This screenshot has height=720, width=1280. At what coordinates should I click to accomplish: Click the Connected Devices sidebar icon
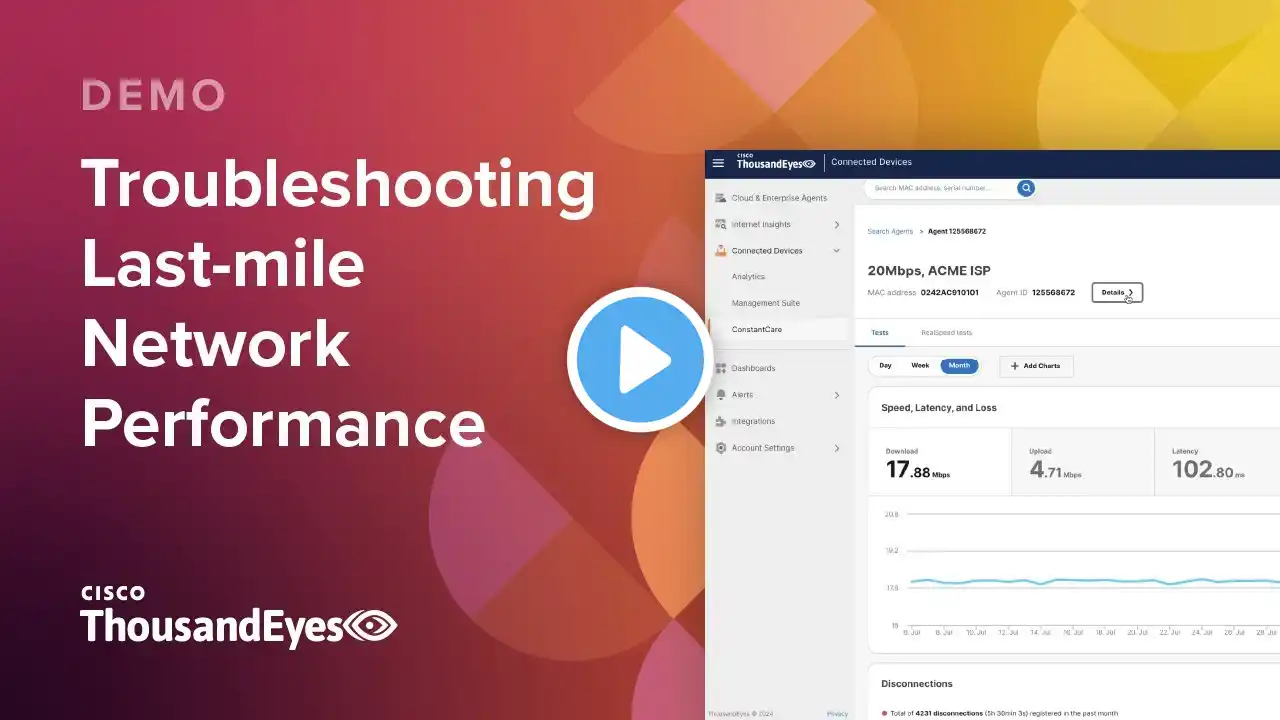[x=721, y=251]
